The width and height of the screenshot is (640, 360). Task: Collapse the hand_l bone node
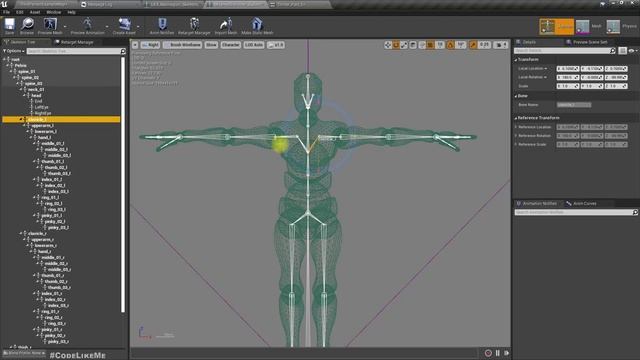click(31, 138)
